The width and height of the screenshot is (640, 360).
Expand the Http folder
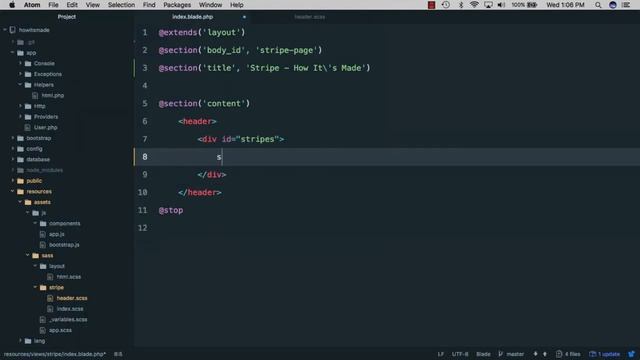(x=20, y=106)
